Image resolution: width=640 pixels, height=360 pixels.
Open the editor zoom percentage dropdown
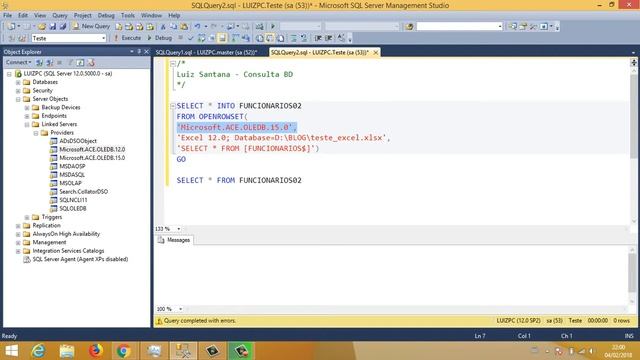coord(178,229)
